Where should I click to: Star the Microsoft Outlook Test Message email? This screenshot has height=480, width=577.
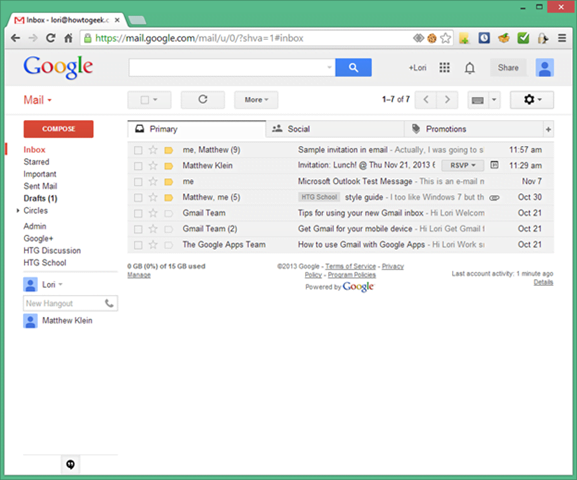(x=153, y=181)
